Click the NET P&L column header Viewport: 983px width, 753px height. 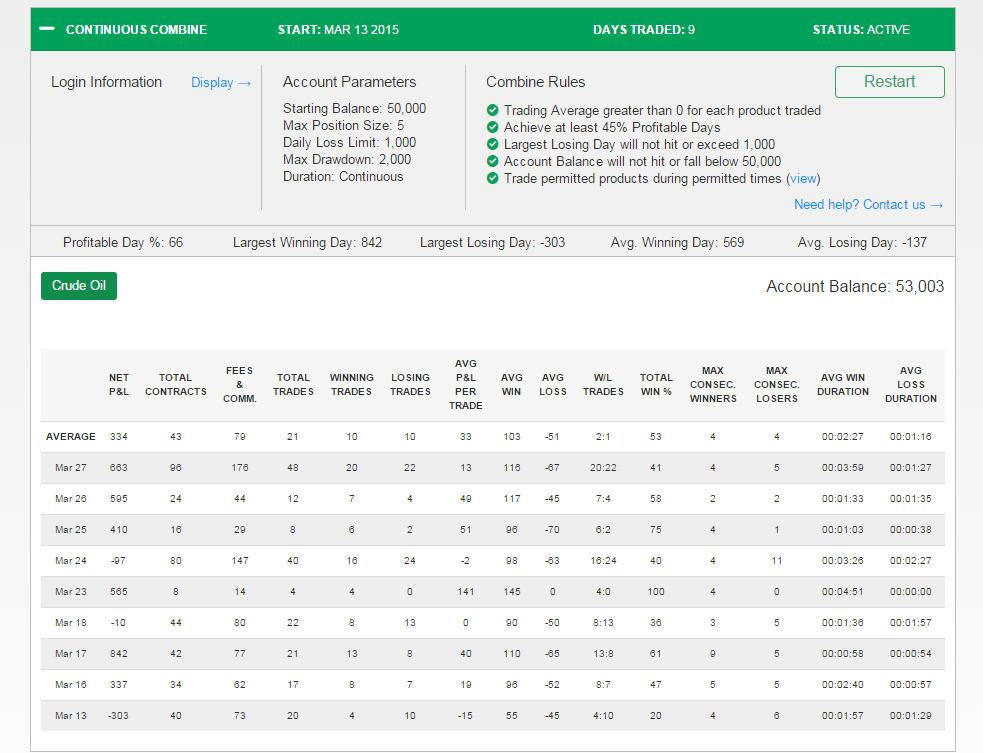118,384
